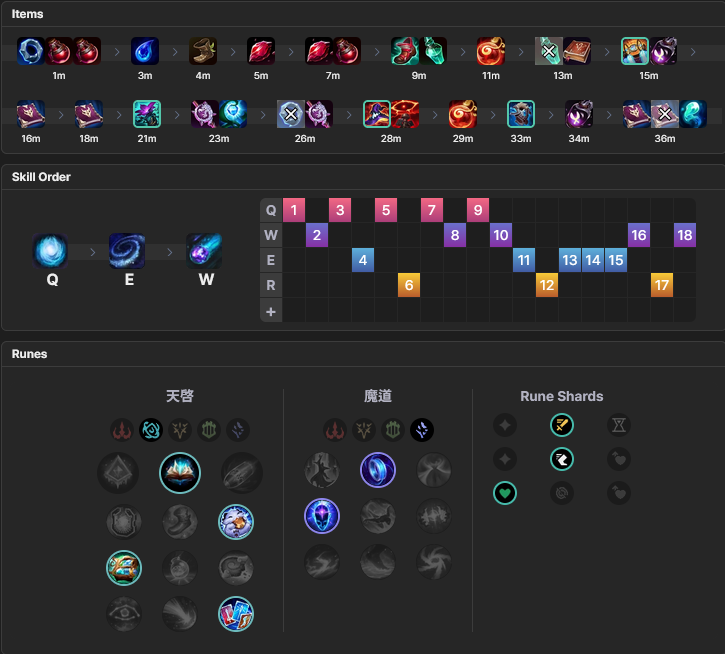Select the highlighted attack speed rune shard

point(562,425)
